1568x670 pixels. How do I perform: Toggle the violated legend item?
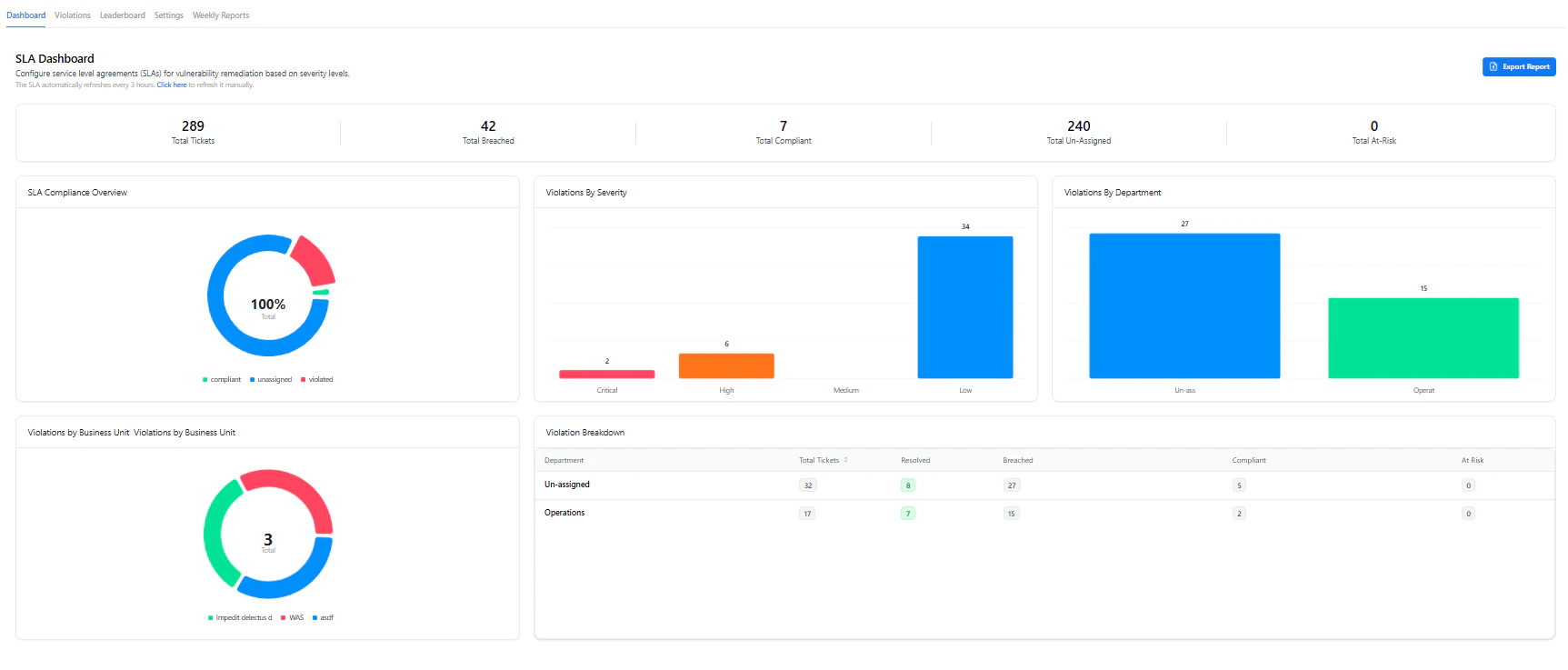317,379
